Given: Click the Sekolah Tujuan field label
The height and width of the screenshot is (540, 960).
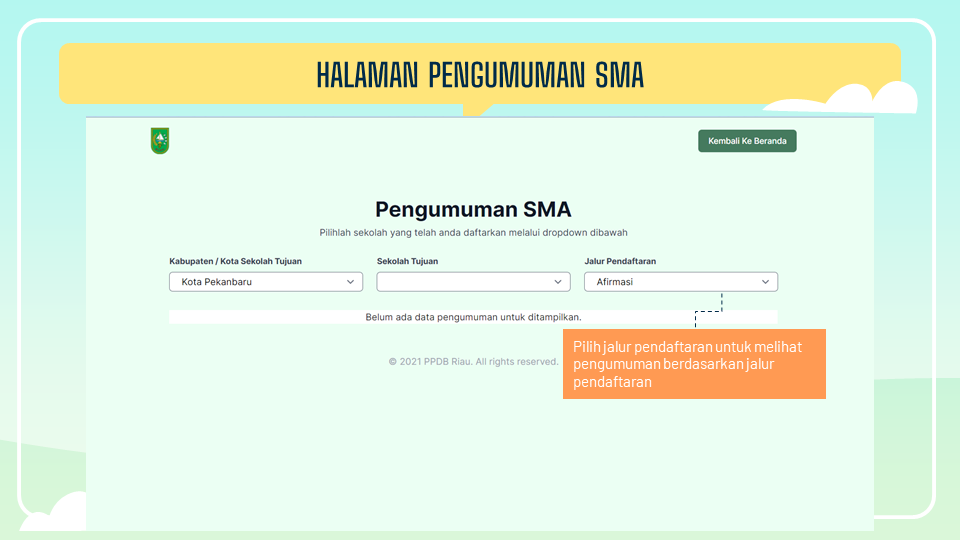Looking at the screenshot, I should tap(407, 261).
